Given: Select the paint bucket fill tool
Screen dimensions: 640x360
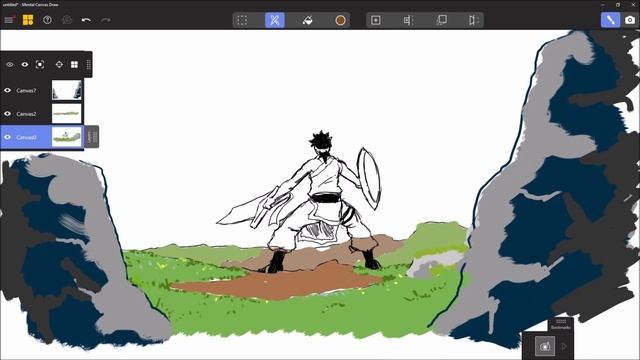Looking at the screenshot, I should 307,20.
